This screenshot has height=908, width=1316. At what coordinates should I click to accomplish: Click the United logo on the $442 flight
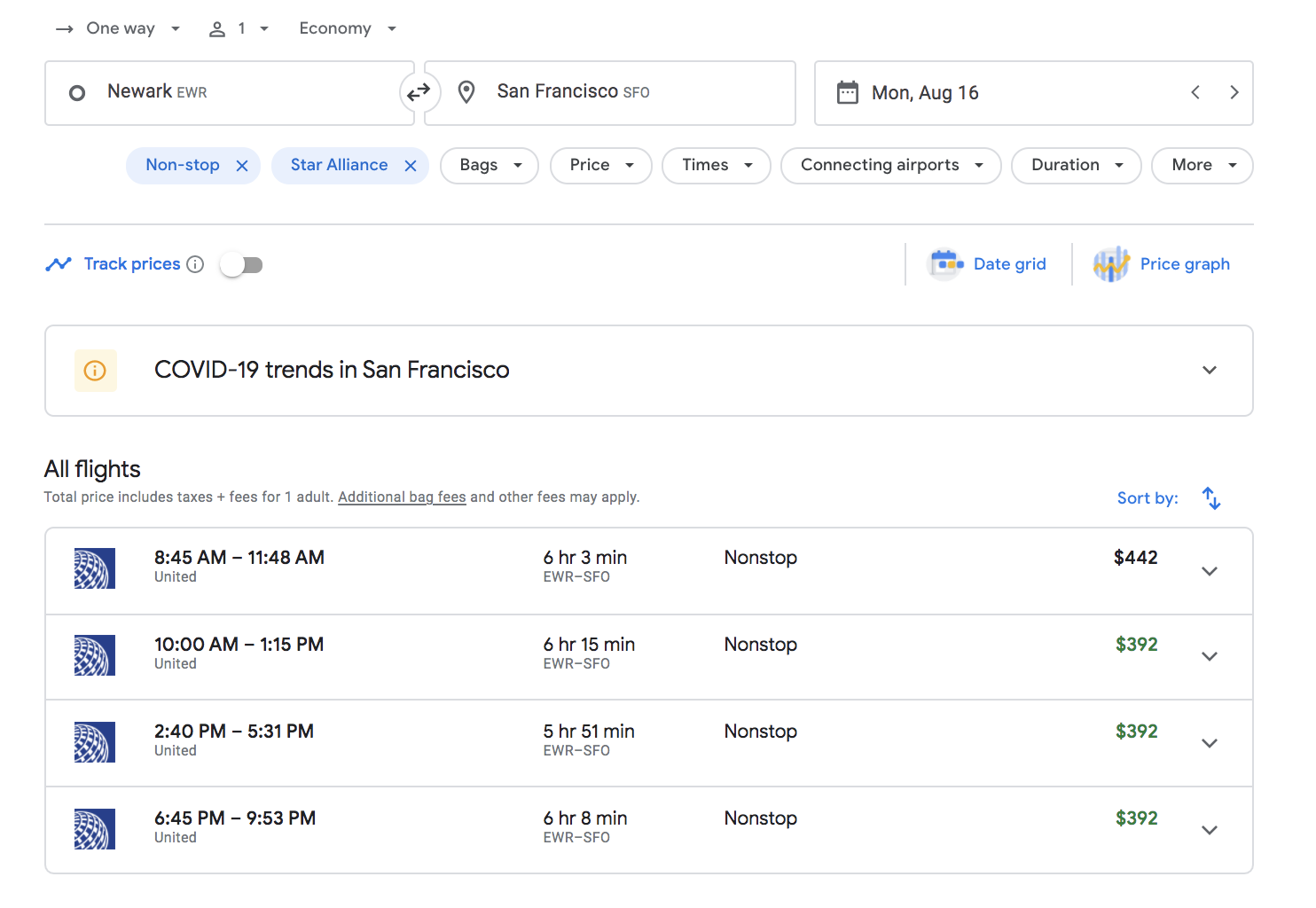pos(95,568)
